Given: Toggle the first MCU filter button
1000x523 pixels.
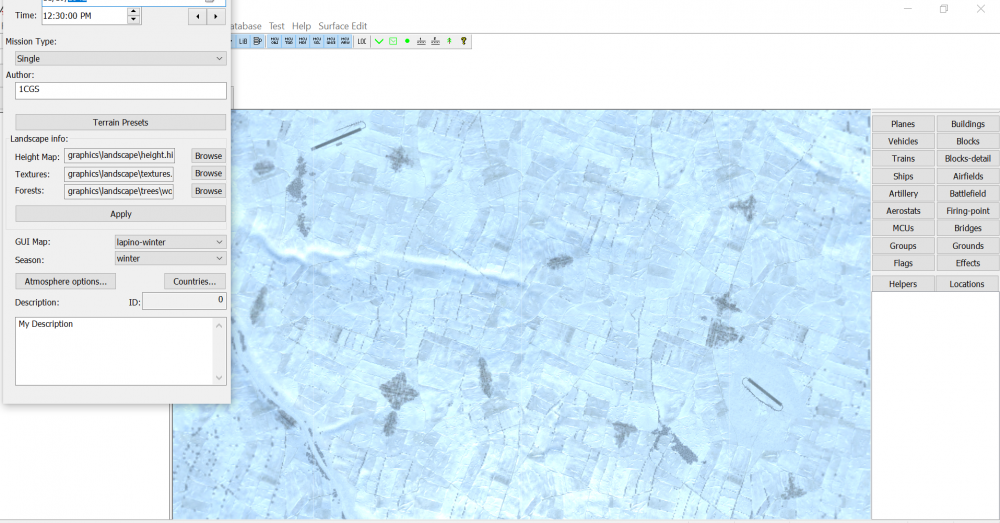Looking at the screenshot, I should pos(275,41).
